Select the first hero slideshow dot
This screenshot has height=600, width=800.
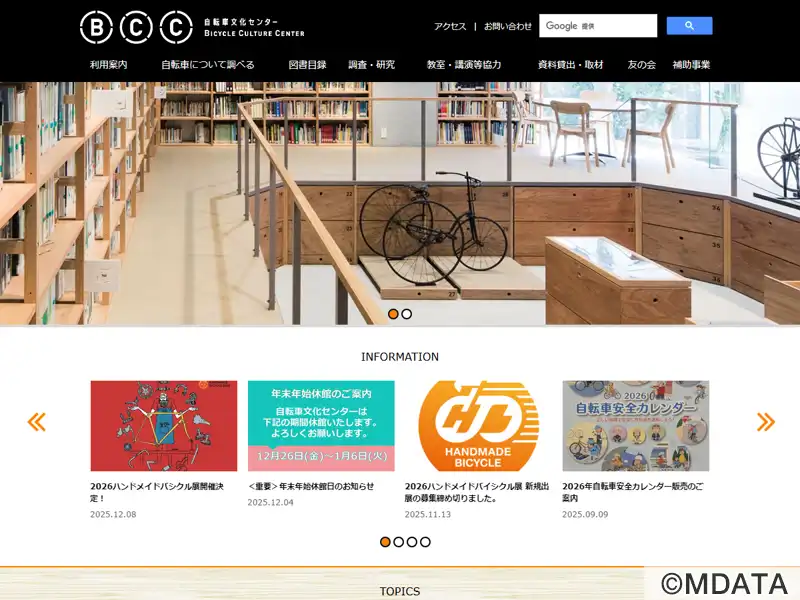(x=393, y=314)
